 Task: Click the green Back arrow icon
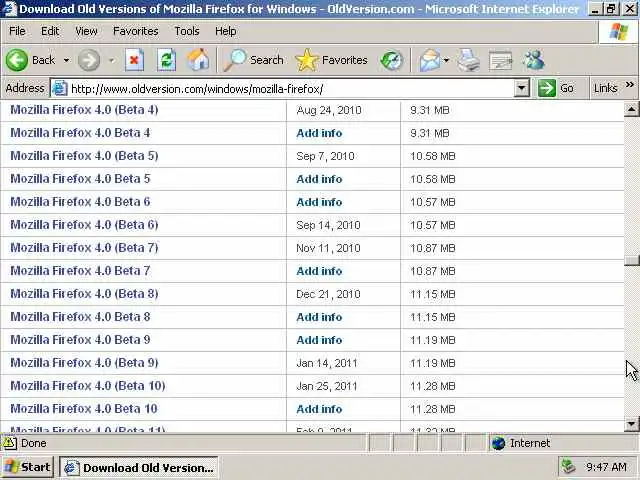(17, 60)
